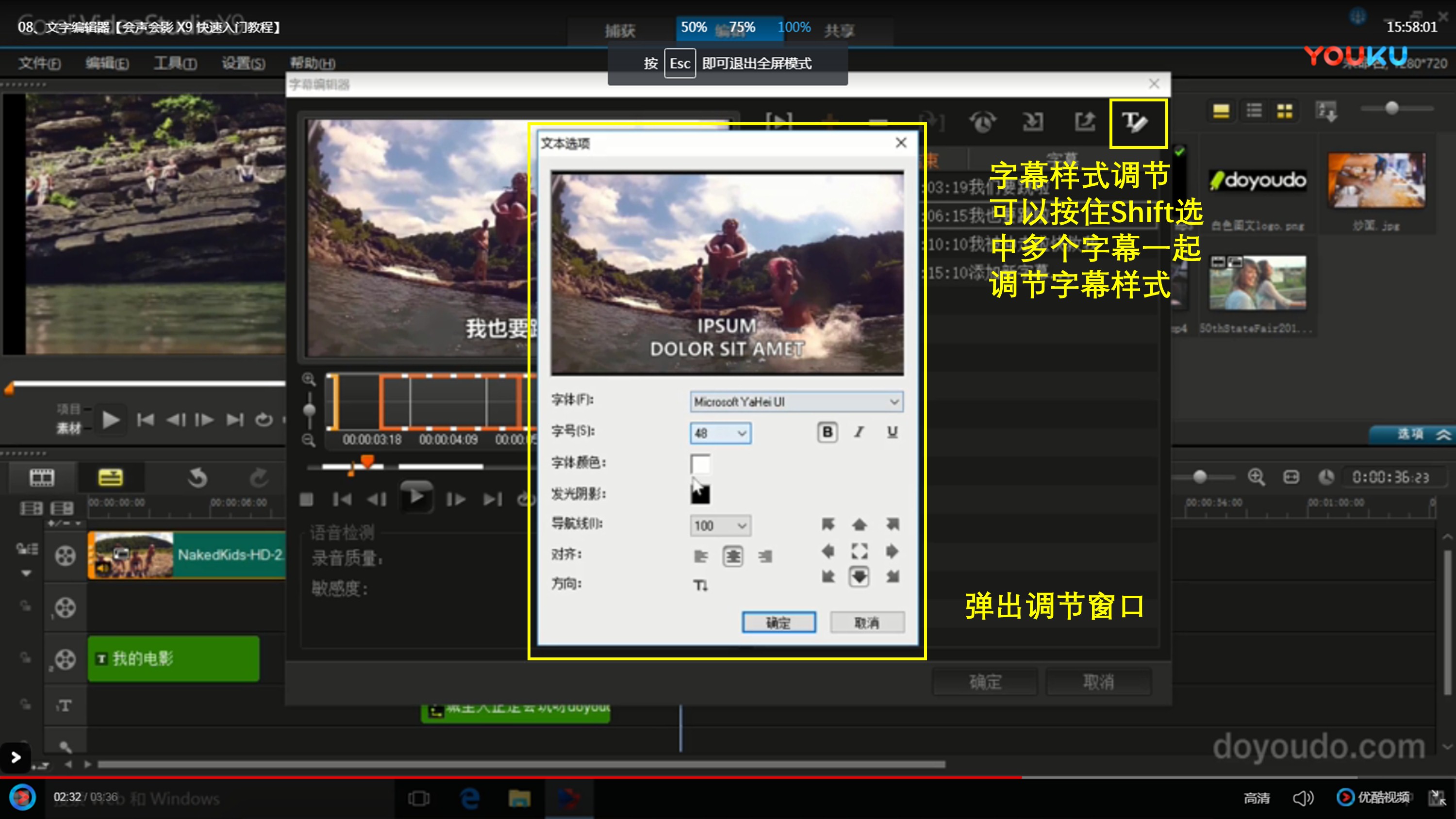Click the redo arrow in timeline toolbar
This screenshot has height=819, width=1456.
point(260,477)
